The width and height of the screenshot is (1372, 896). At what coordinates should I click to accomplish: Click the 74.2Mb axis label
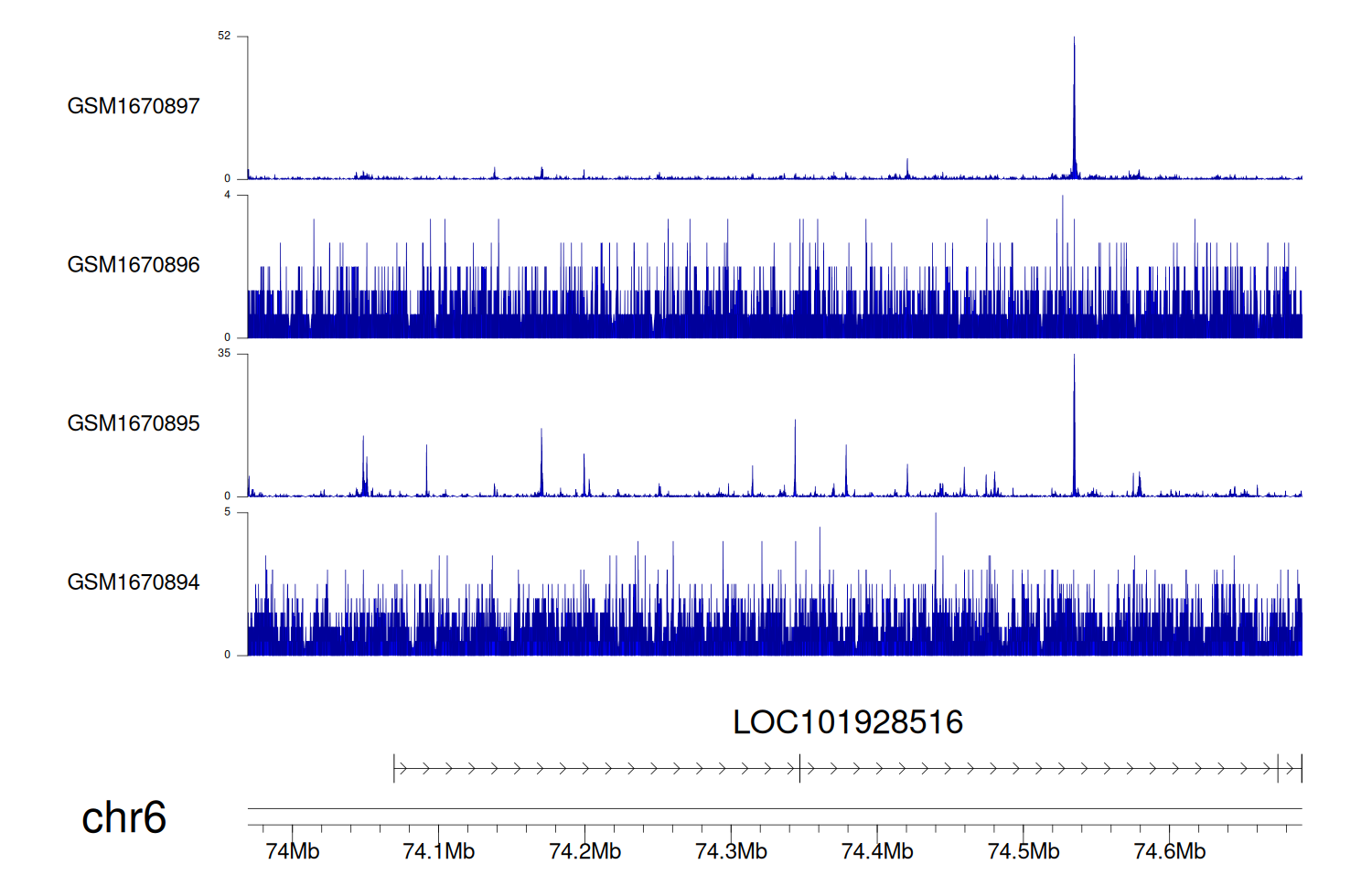pos(584,851)
